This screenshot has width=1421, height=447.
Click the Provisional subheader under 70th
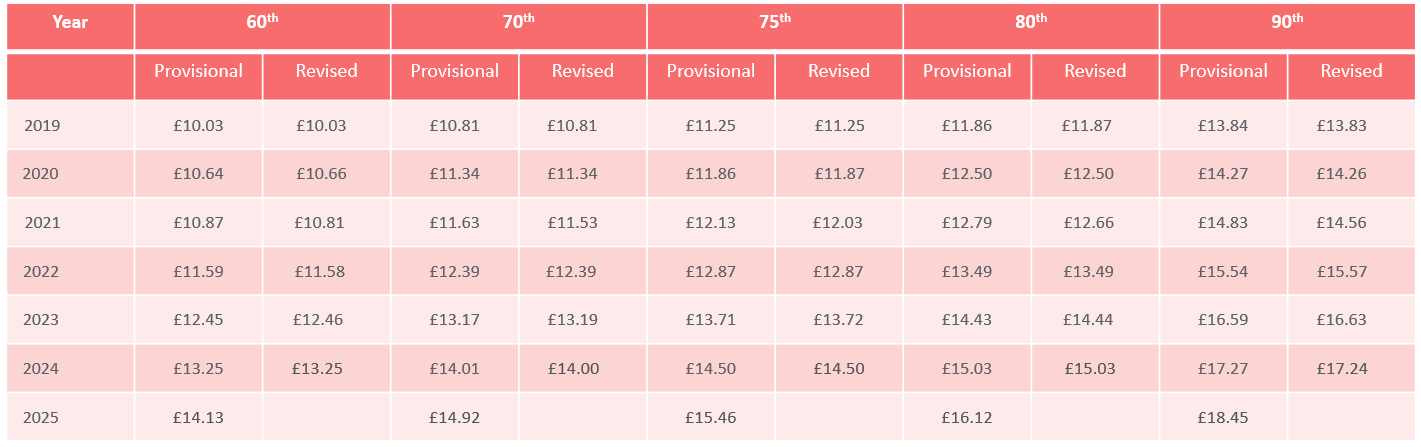tap(454, 71)
